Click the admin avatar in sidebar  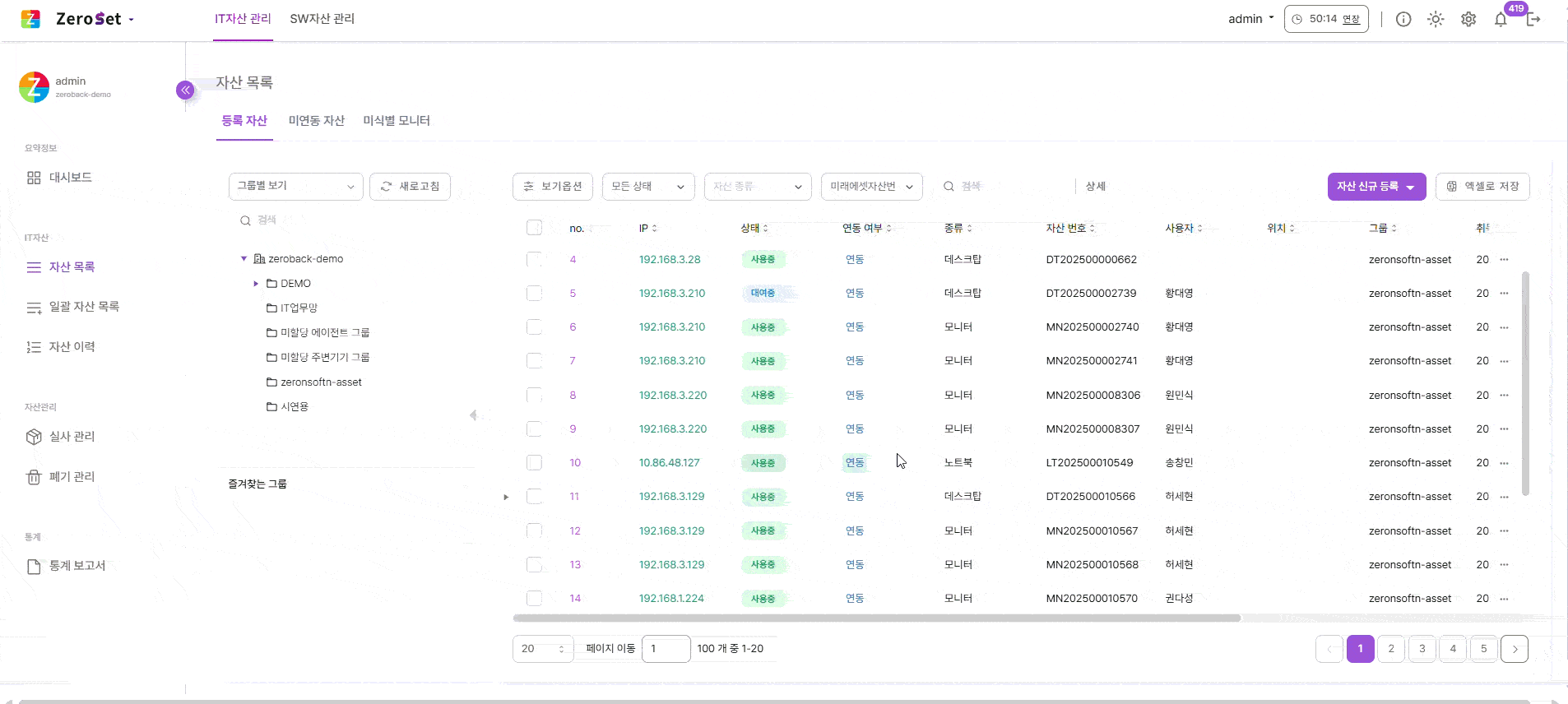[x=34, y=87]
